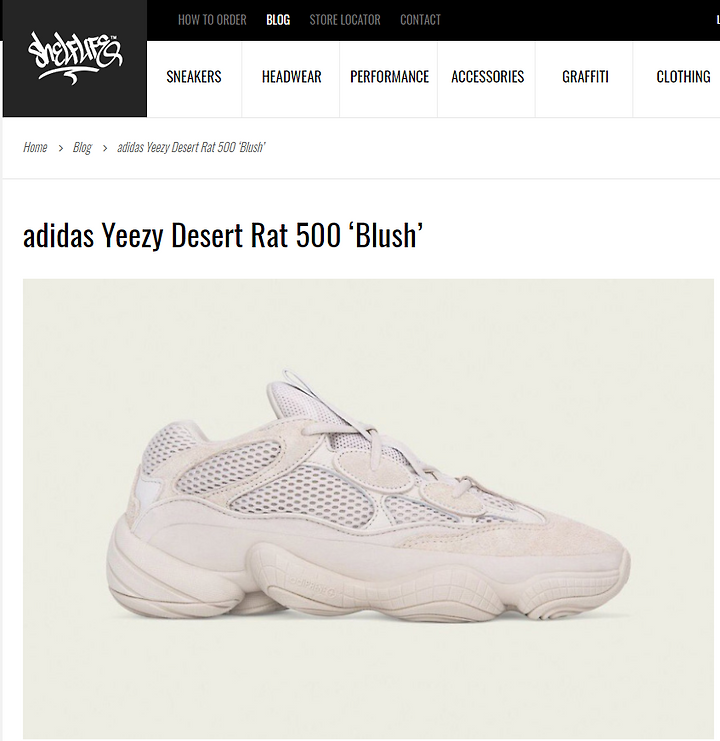Open the Clothing category
Screen dimensions: 720x741
(x=683, y=77)
